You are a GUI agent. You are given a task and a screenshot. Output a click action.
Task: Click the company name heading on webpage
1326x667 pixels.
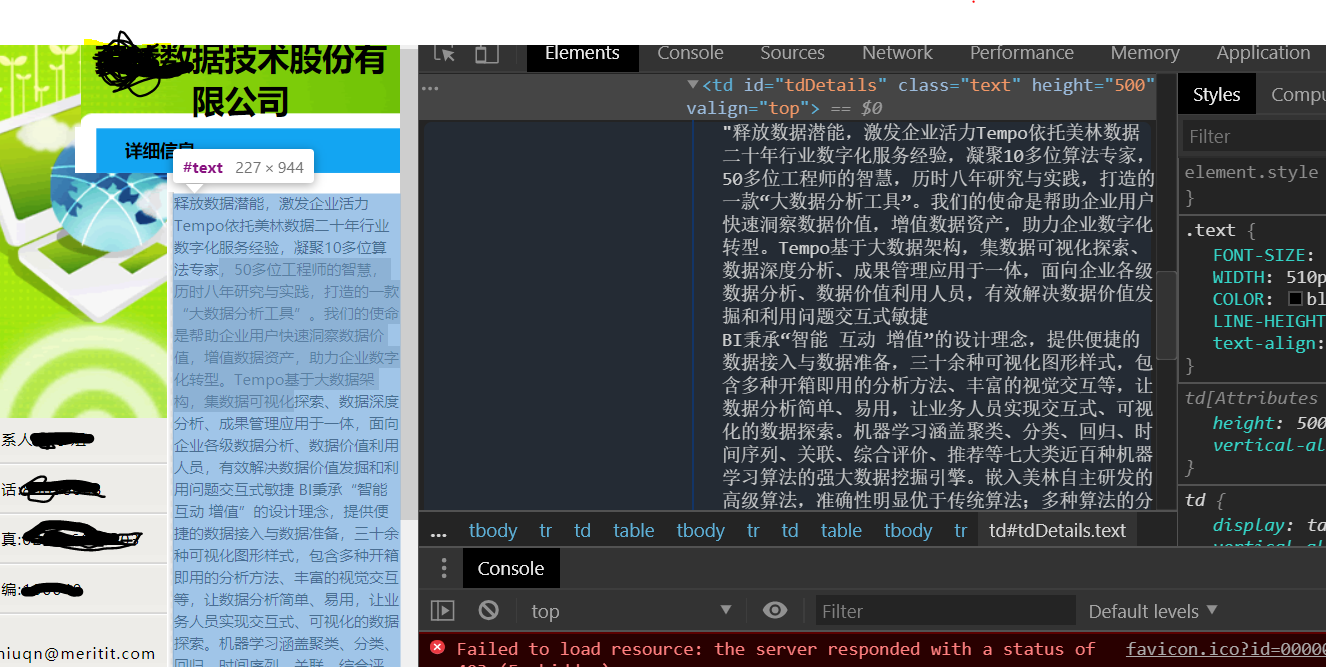click(240, 80)
